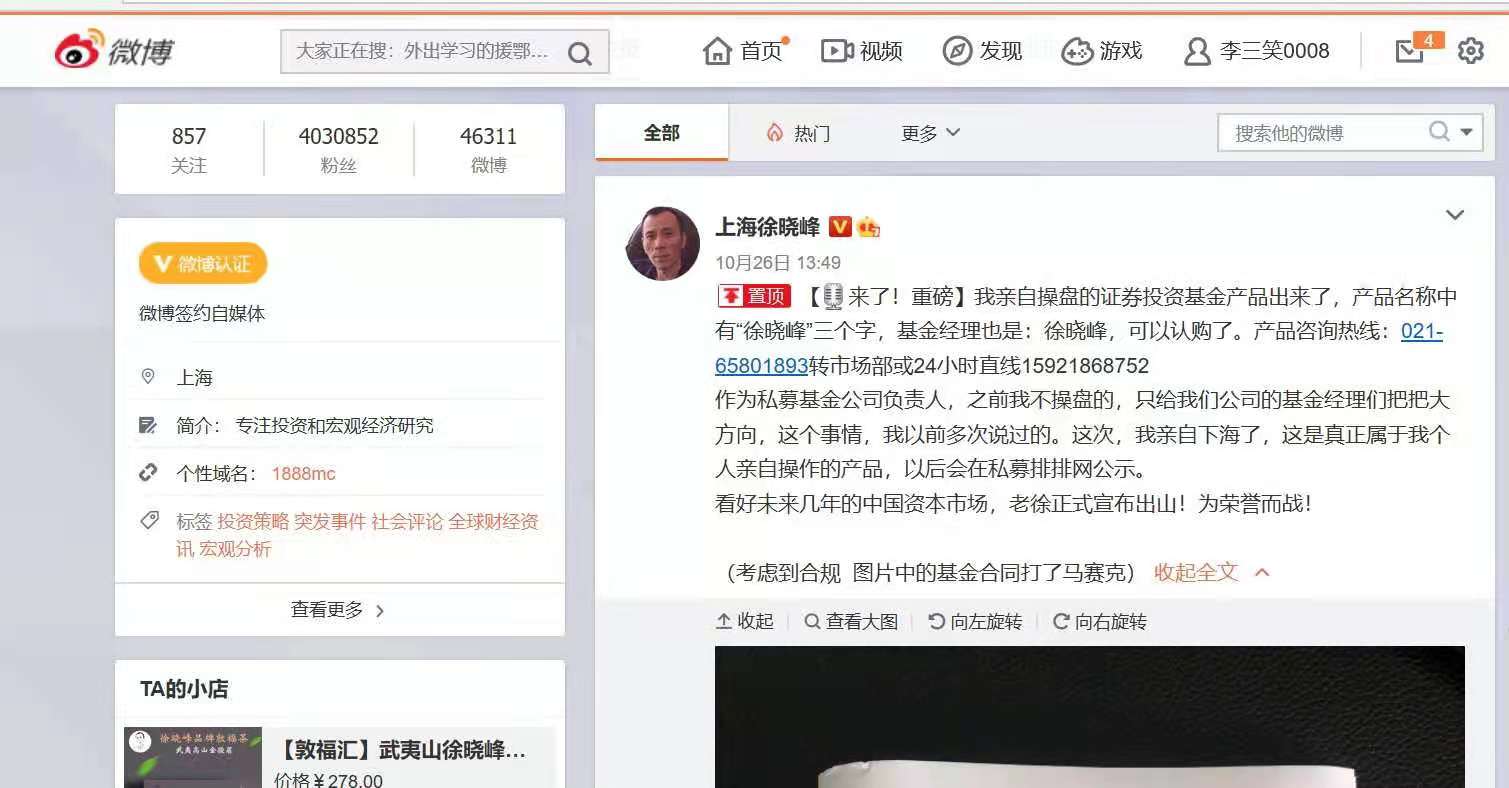Click 查看大图 to view large image
Image resolution: width=1509 pixels, height=788 pixels.
point(851,622)
